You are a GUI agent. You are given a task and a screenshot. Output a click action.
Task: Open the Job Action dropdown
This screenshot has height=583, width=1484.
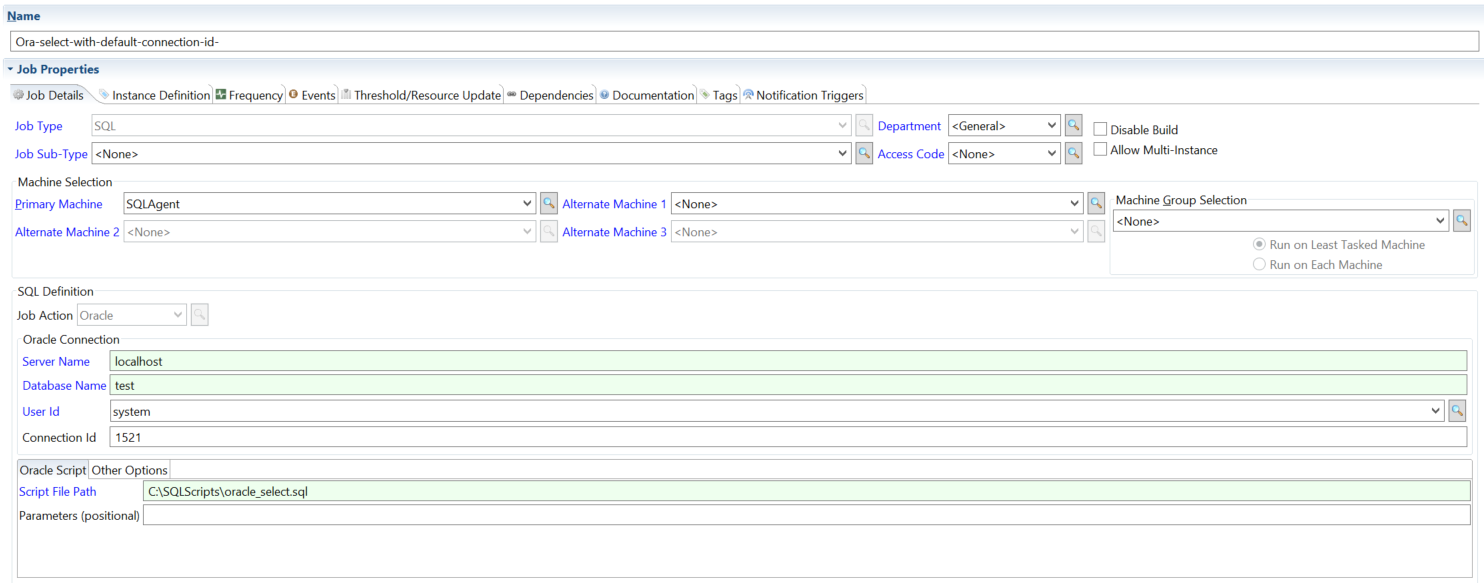(179, 315)
